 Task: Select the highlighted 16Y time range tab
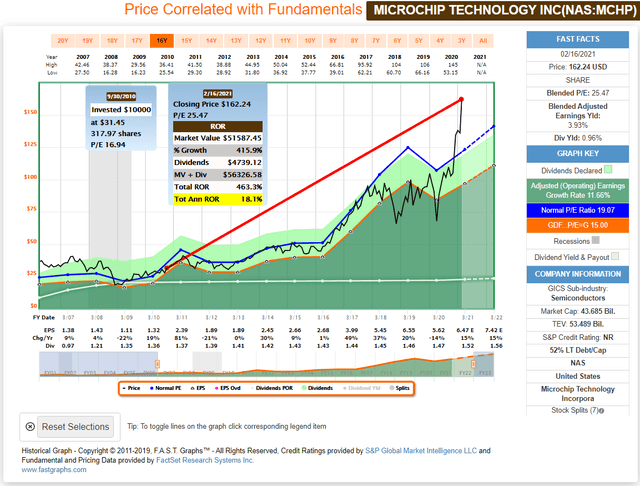point(162,41)
